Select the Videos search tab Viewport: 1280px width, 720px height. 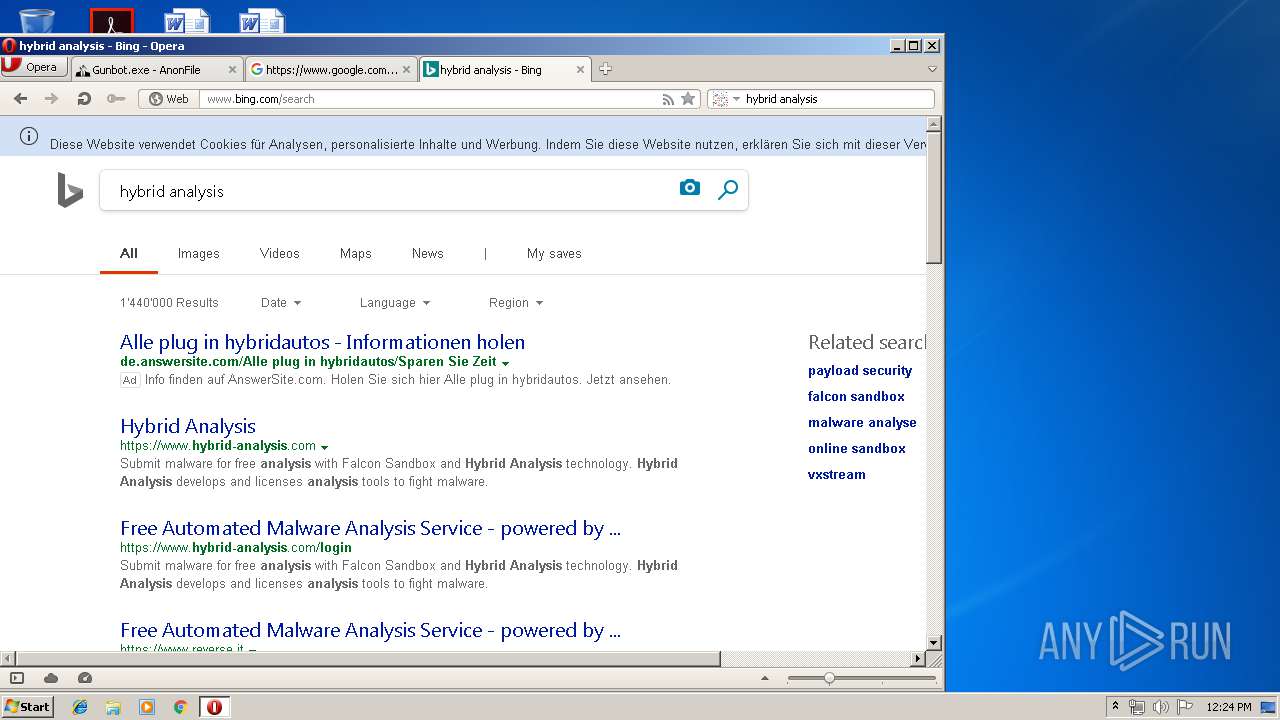click(280, 254)
